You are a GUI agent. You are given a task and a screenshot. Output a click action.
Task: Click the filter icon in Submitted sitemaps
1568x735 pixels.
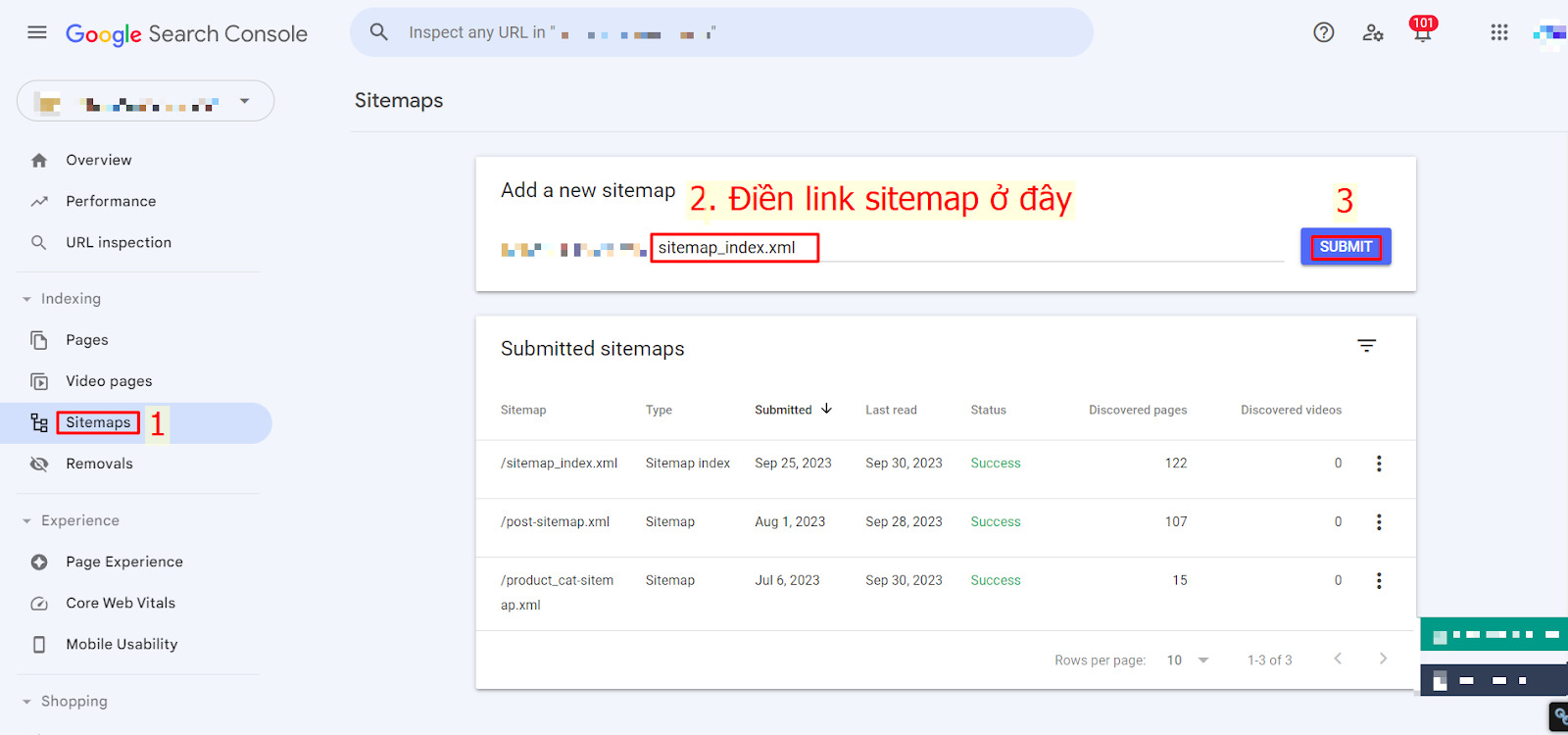pos(1366,346)
